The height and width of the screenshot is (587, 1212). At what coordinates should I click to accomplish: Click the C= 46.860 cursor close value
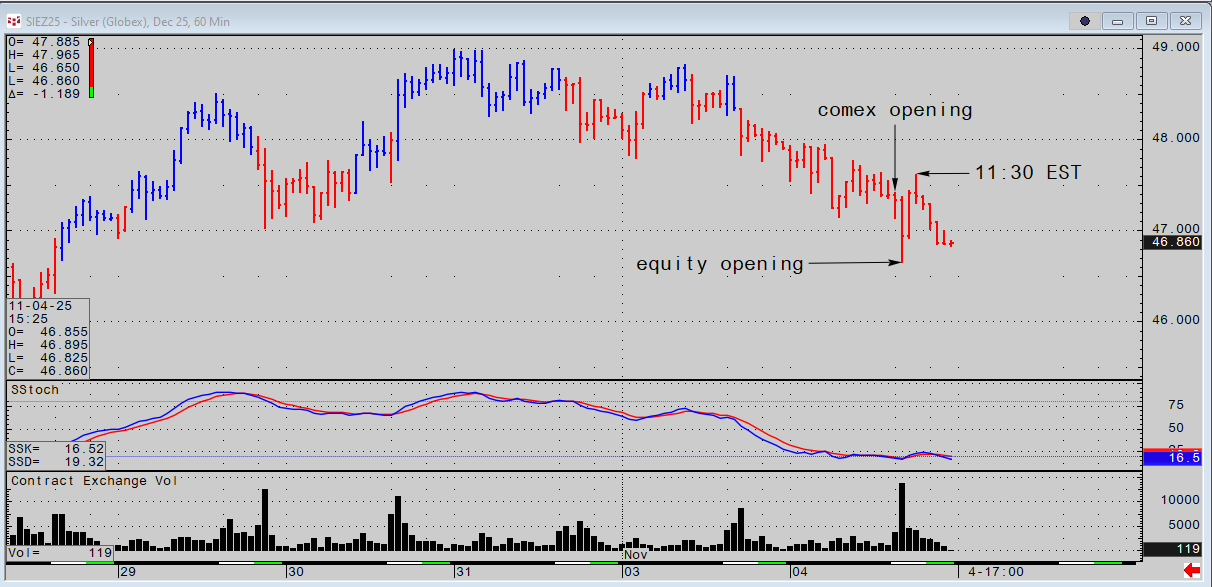[x=48, y=370]
